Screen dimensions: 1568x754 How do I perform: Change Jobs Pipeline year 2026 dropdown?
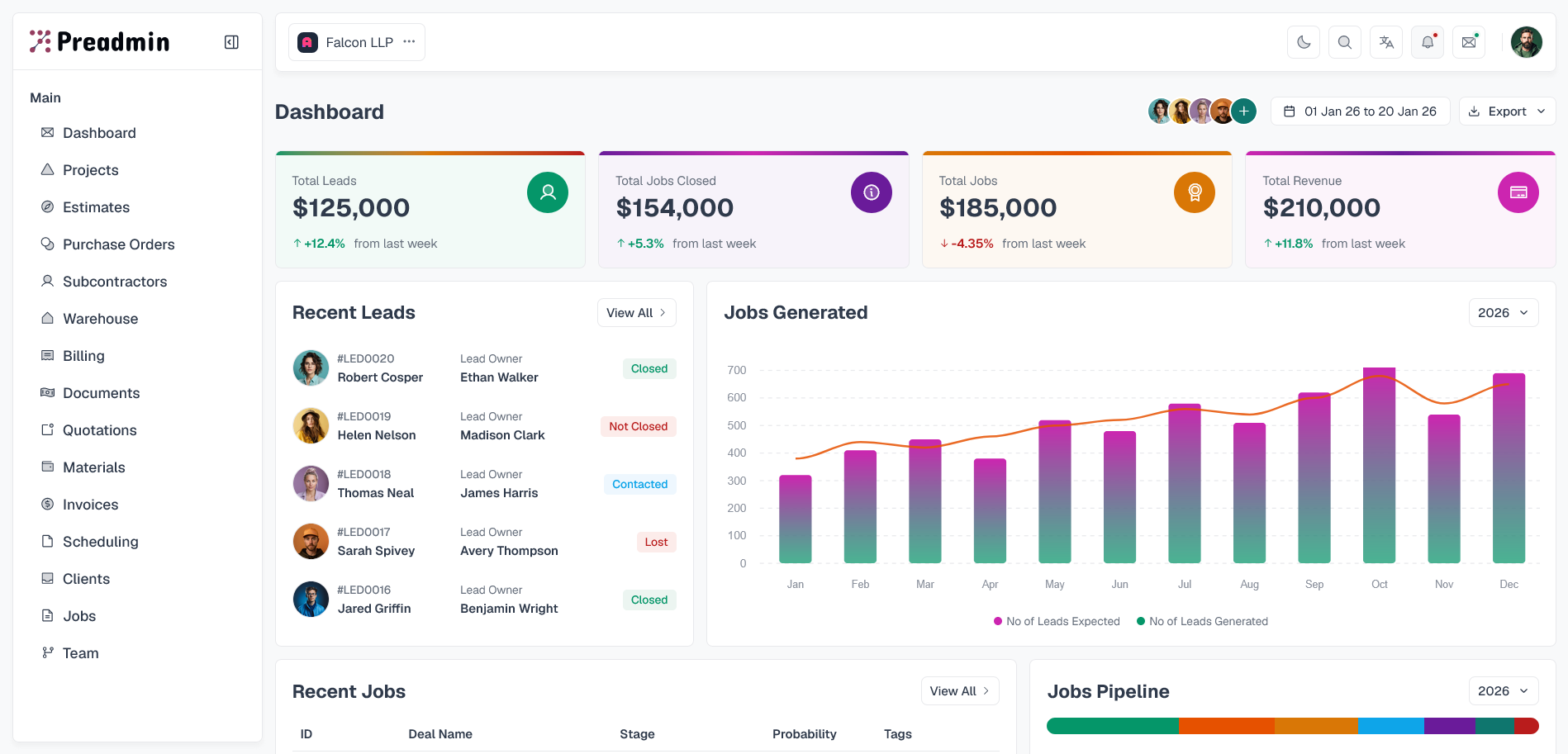coord(1504,690)
